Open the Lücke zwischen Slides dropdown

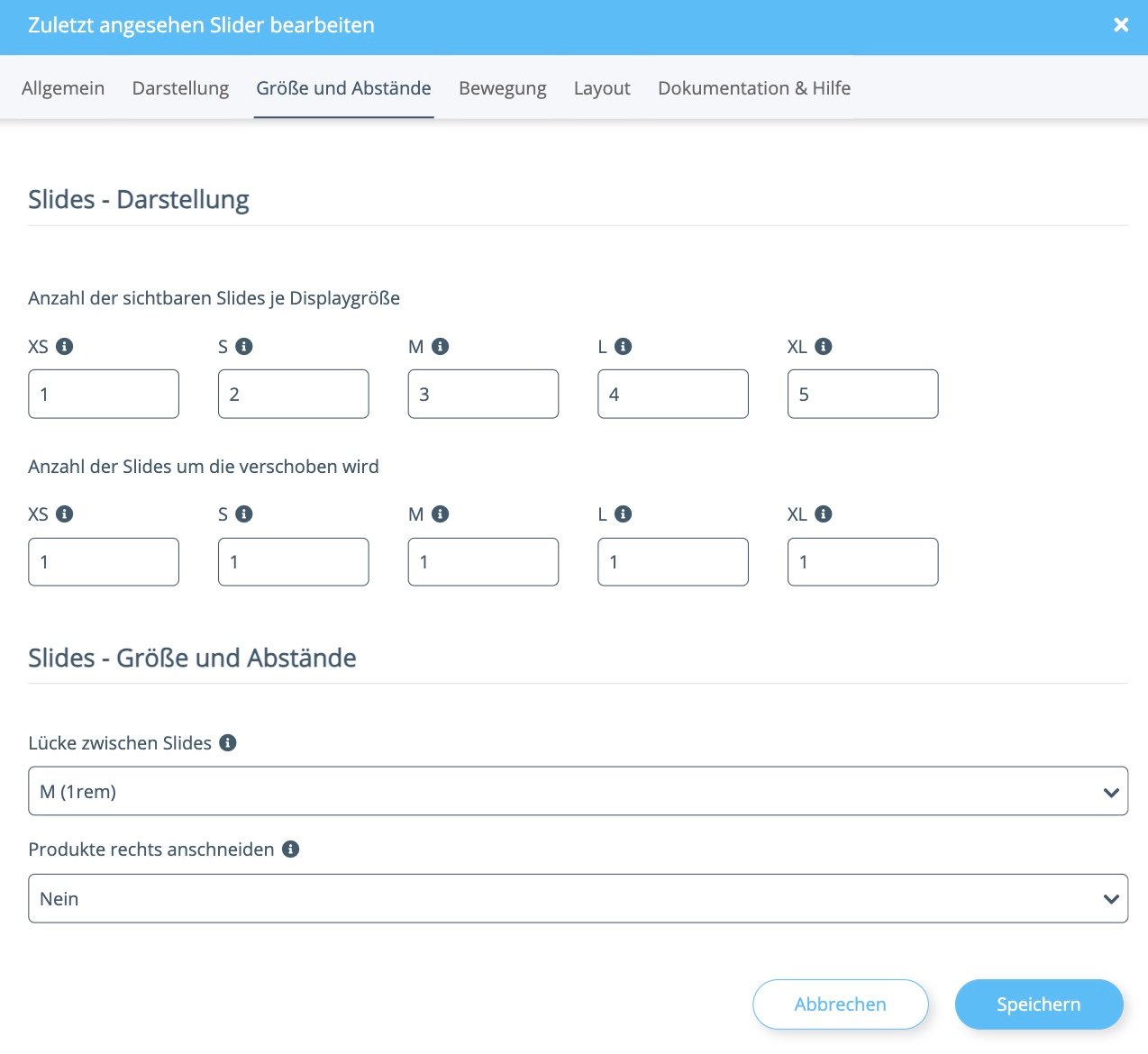[578, 791]
